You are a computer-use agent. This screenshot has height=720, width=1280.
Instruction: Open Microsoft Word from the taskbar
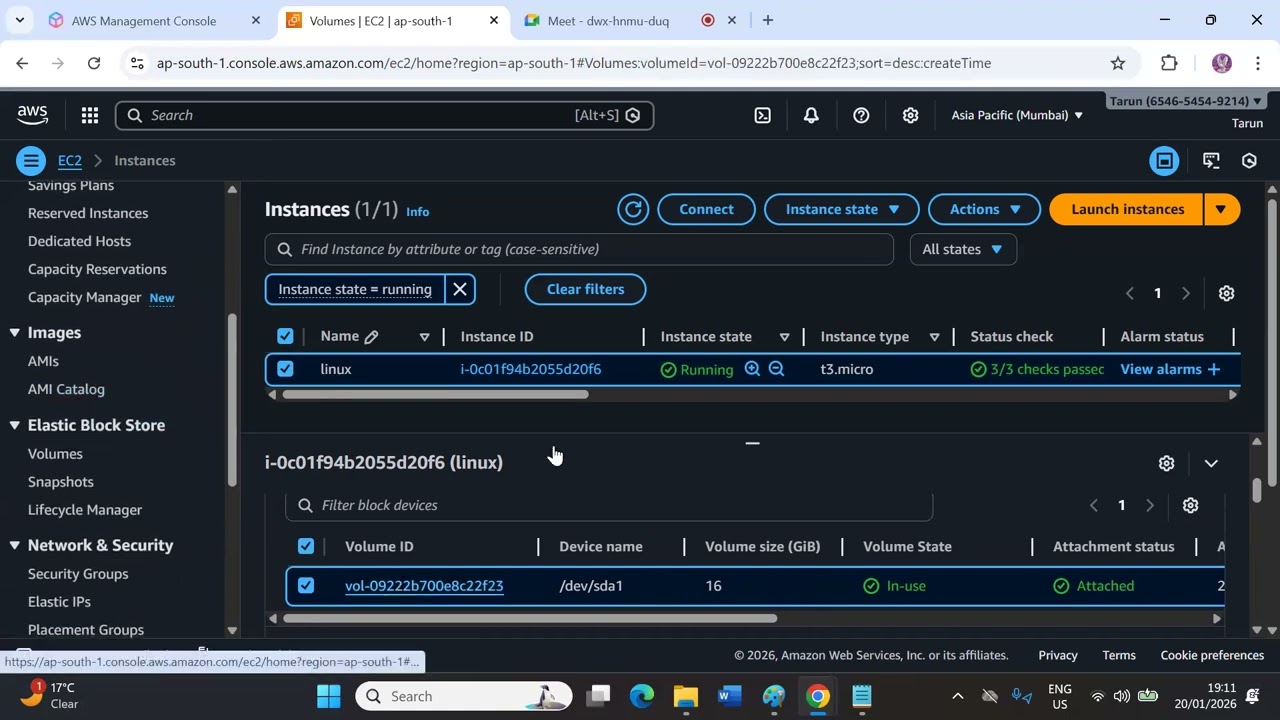pyautogui.click(x=729, y=696)
